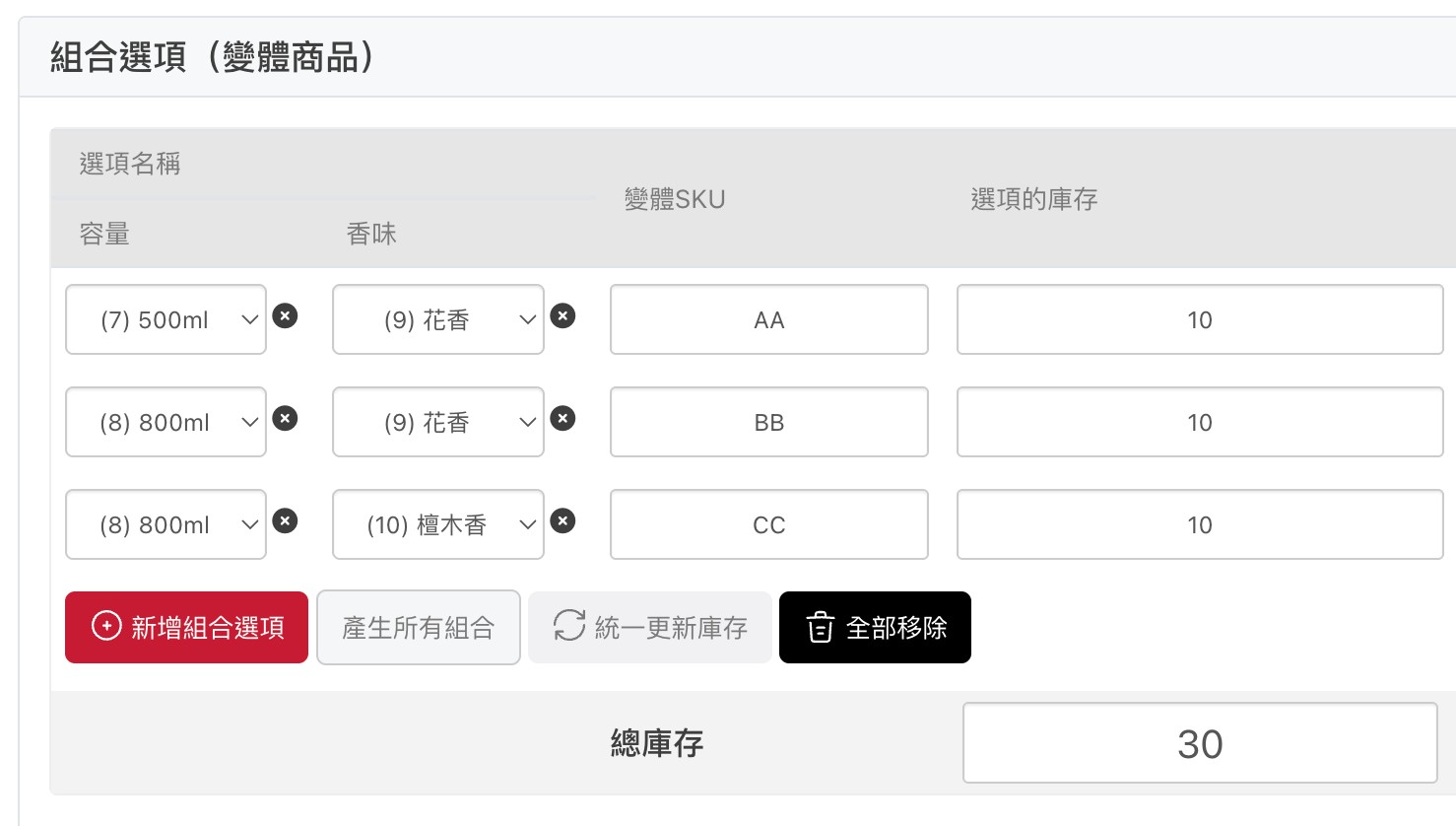Open third row (8) 800ml dropdown
The height and width of the screenshot is (826, 1456).
tap(165, 524)
